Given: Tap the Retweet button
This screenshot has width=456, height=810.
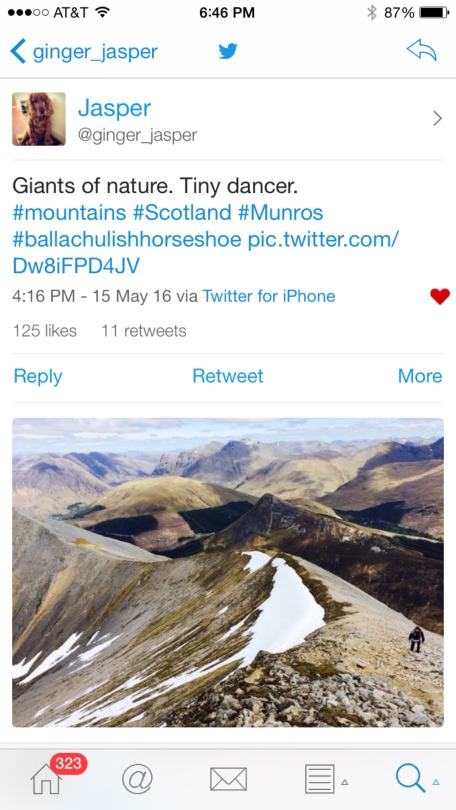Looking at the screenshot, I should tap(228, 376).
